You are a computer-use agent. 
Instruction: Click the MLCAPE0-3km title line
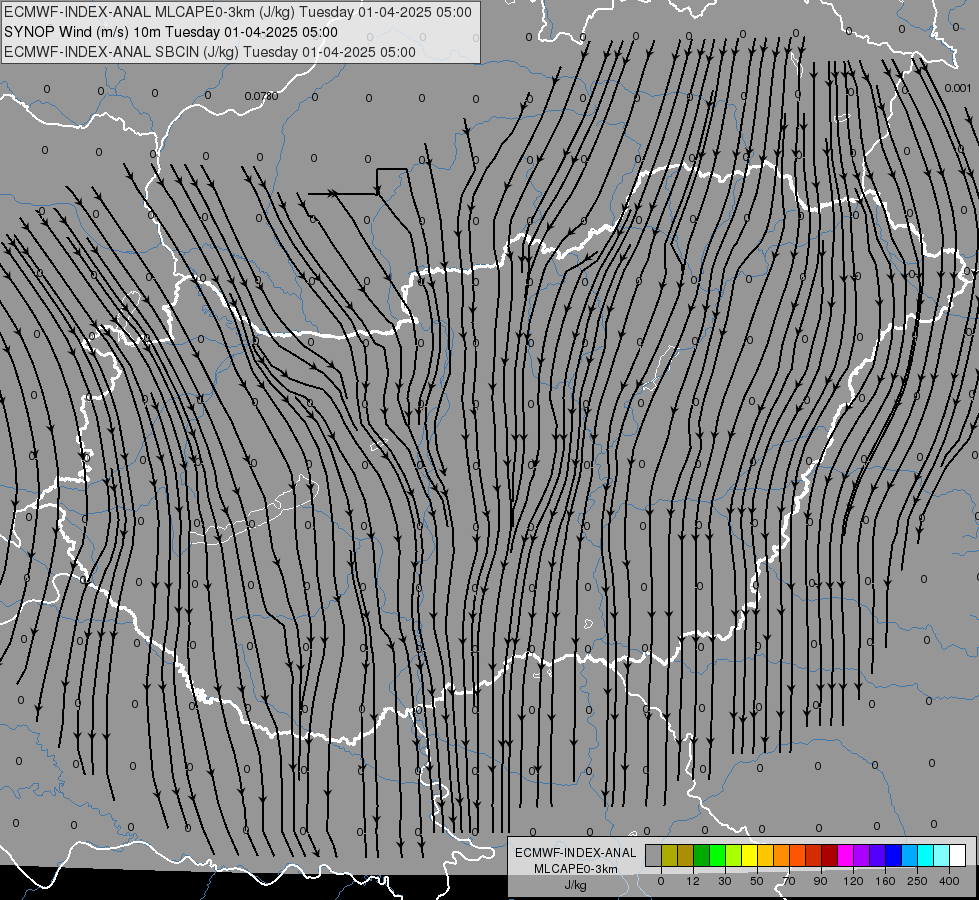point(238,12)
